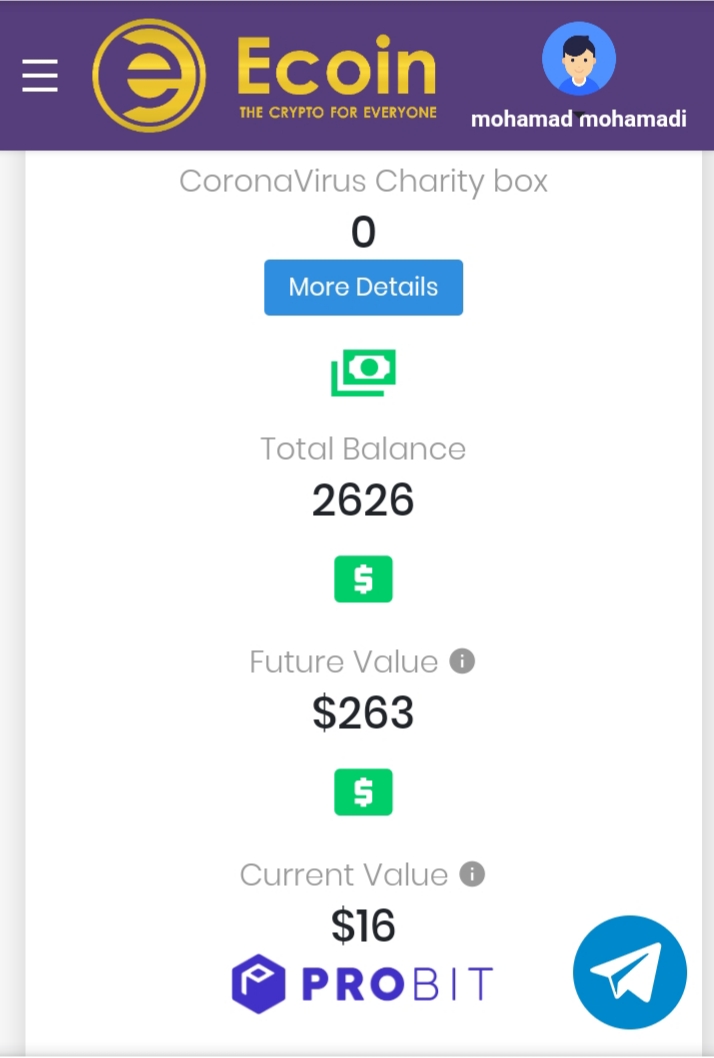Click the dollar sign icon above Current Value
Screen dimensions: 714x1058
point(363,792)
